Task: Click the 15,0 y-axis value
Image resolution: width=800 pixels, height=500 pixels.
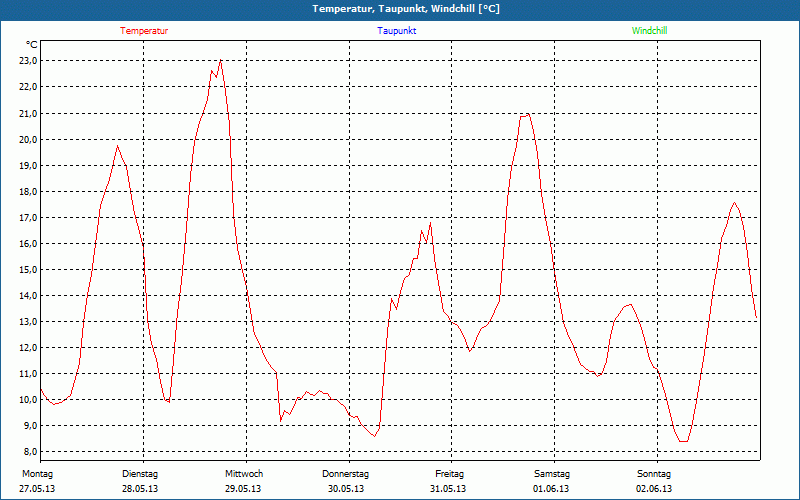Action: [x=28, y=269]
